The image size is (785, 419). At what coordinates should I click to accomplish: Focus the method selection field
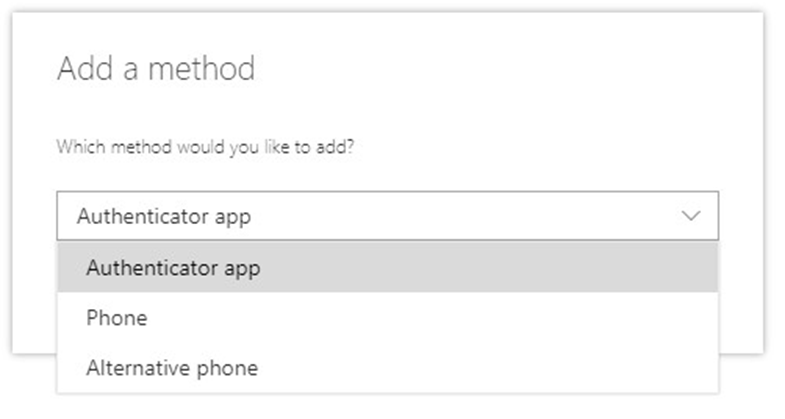387,216
